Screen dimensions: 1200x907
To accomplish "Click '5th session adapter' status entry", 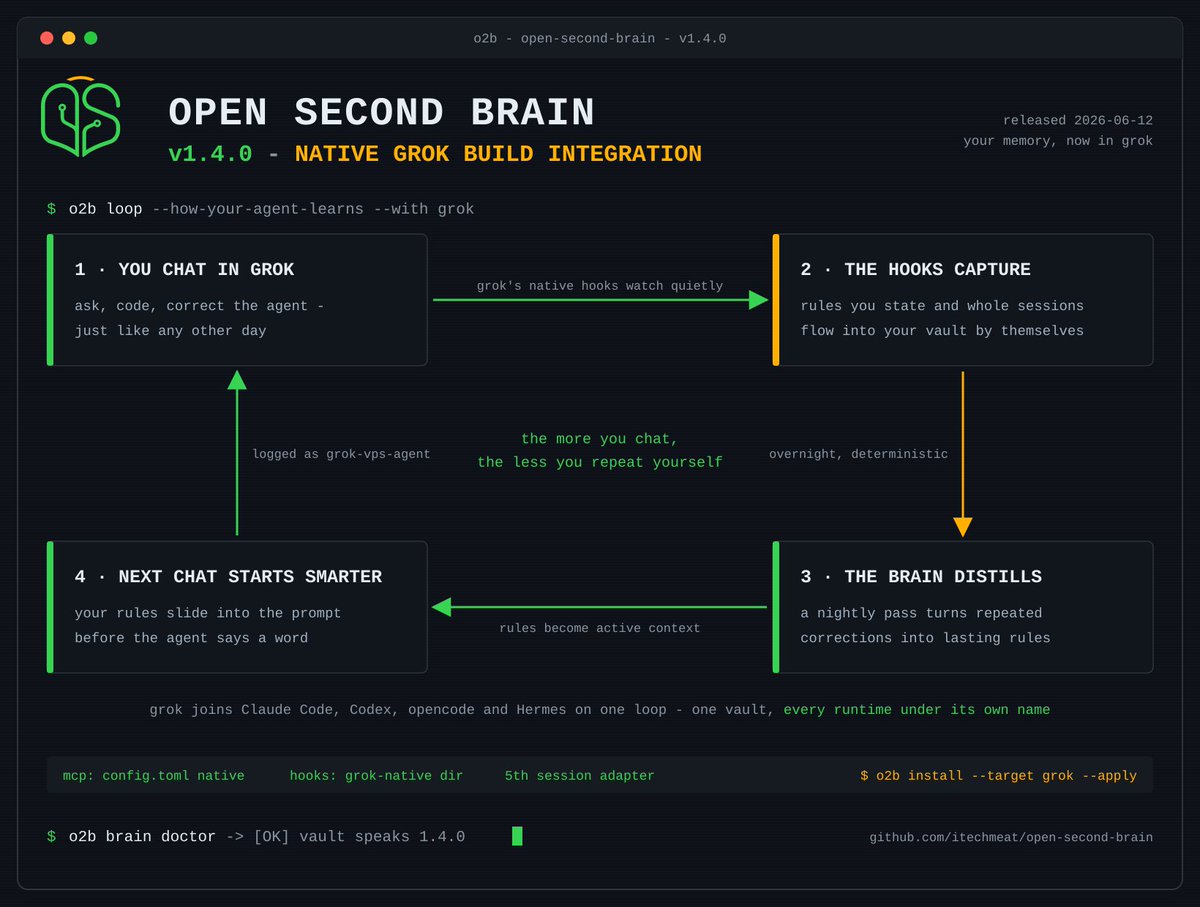I will coord(580,776).
